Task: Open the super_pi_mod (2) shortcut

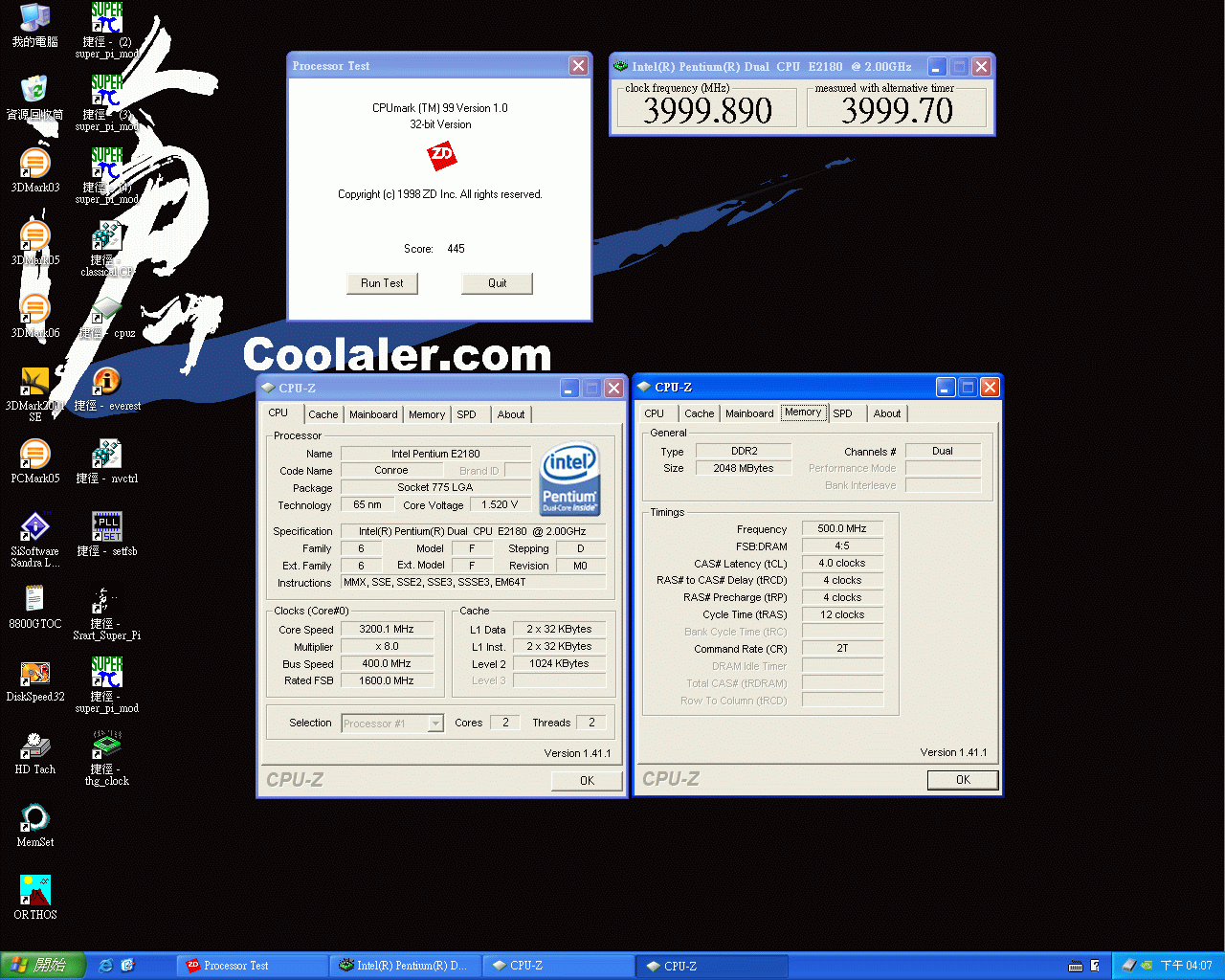Action: coord(107,32)
